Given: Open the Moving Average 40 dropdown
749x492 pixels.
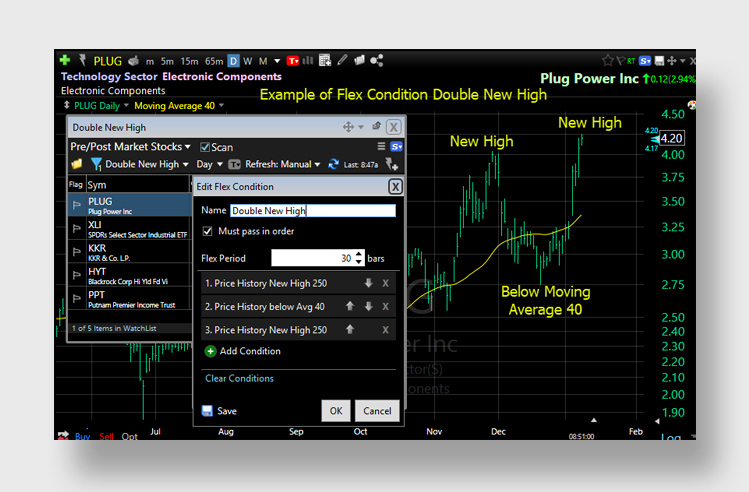Looking at the screenshot, I should pos(180,105).
